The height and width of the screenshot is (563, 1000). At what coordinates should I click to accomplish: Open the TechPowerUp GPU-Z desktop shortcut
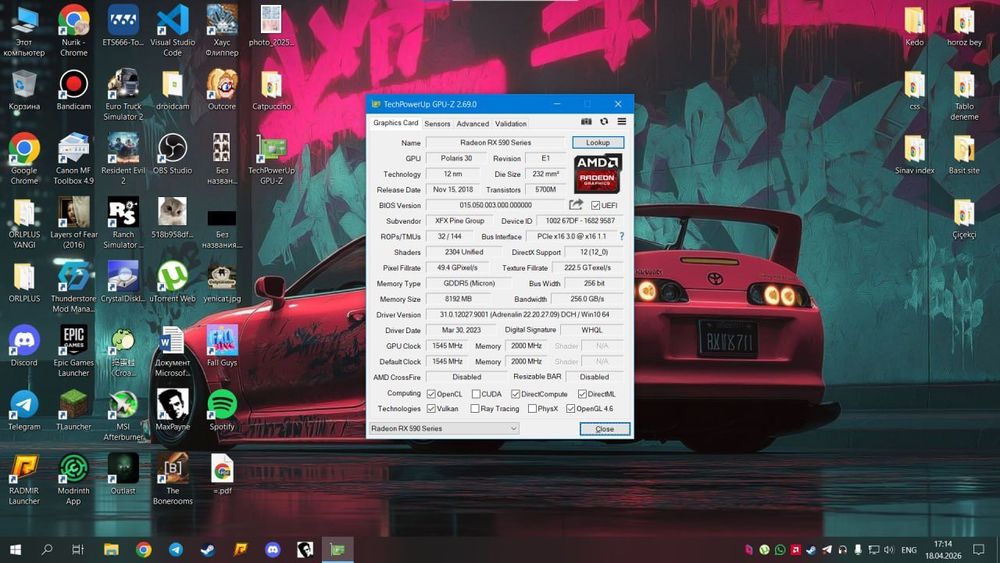click(271, 159)
